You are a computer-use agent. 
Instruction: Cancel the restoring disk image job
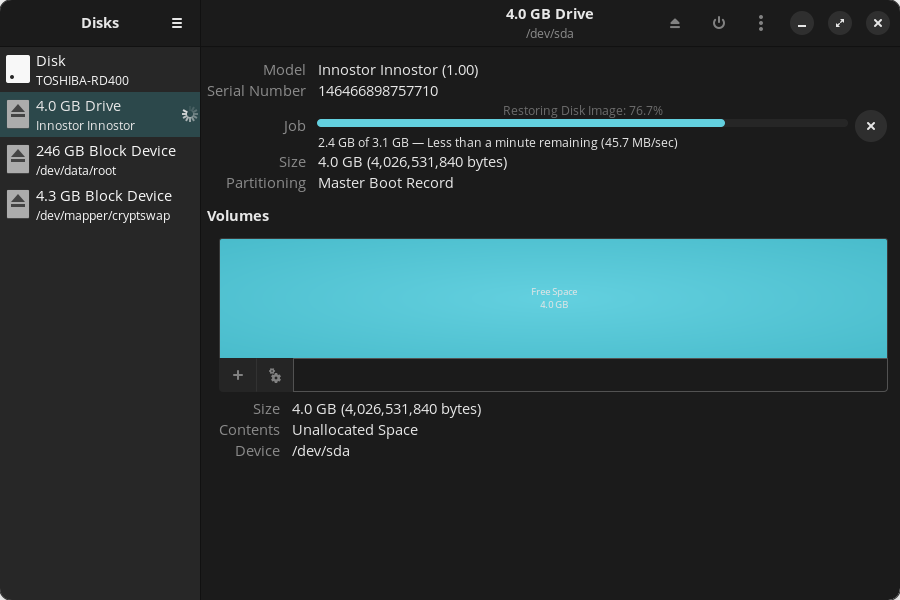point(870,126)
